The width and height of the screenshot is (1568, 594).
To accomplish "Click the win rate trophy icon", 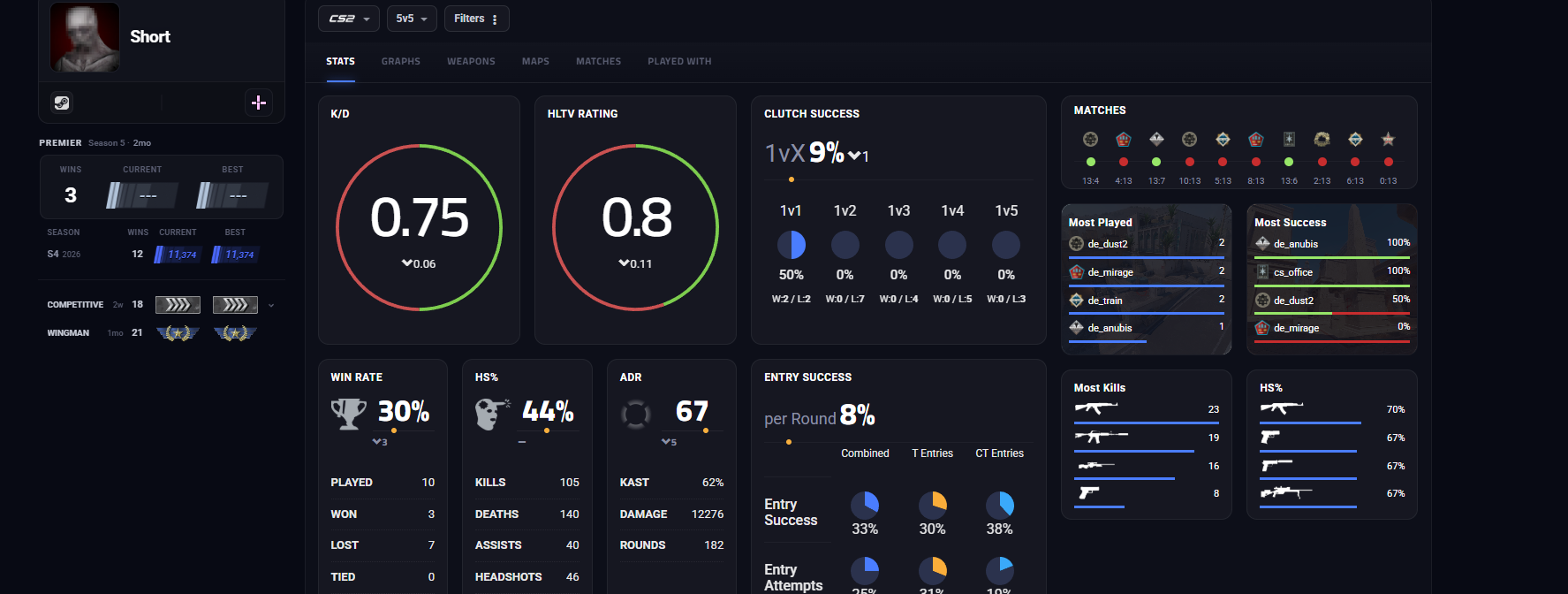I will click(x=348, y=413).
